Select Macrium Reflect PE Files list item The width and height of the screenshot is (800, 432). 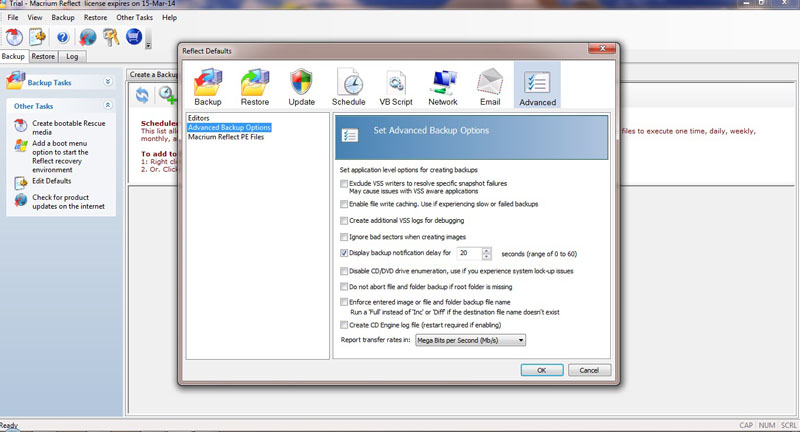tap(226, 137)
